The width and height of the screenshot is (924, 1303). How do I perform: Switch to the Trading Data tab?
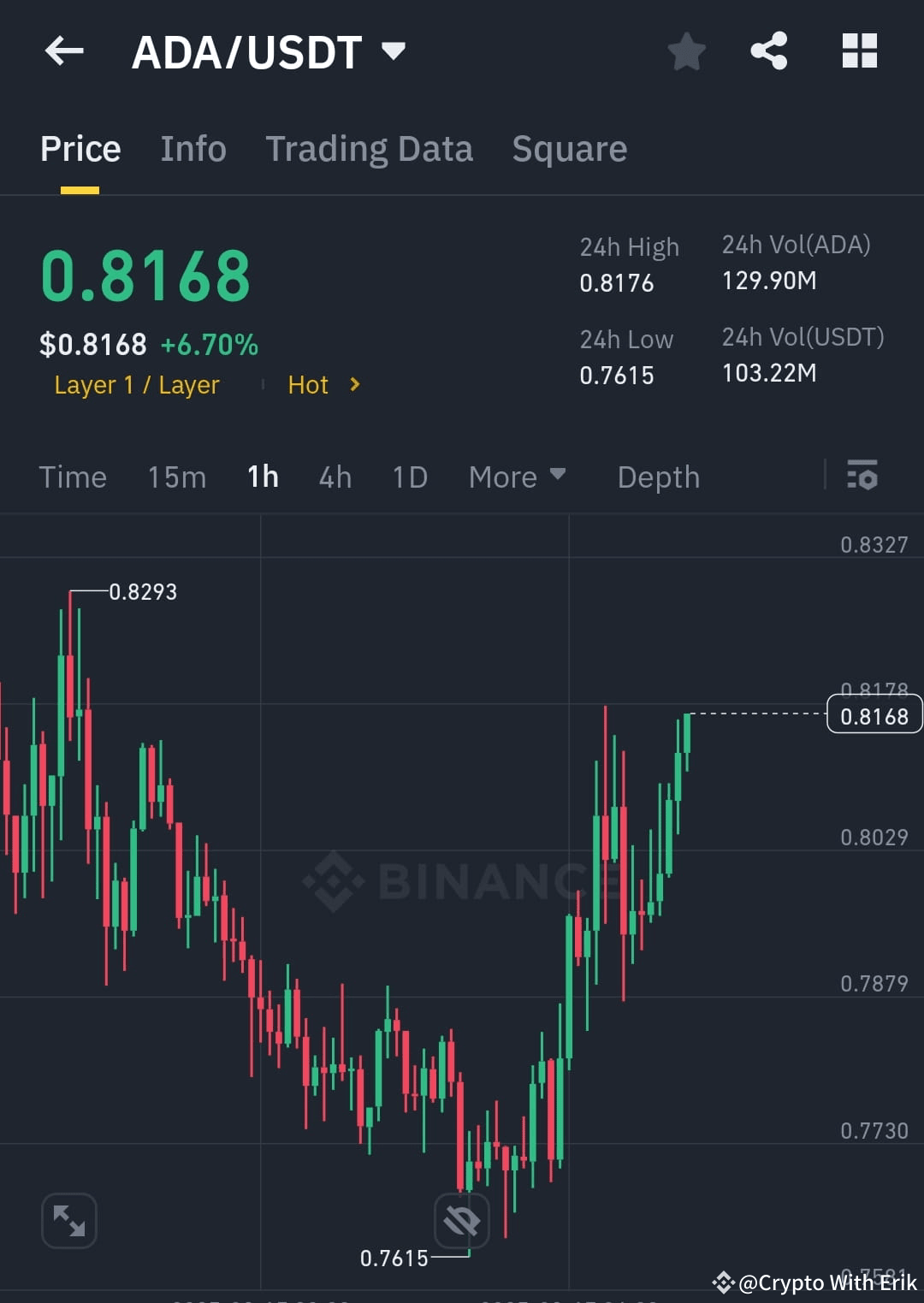point(370,148)
